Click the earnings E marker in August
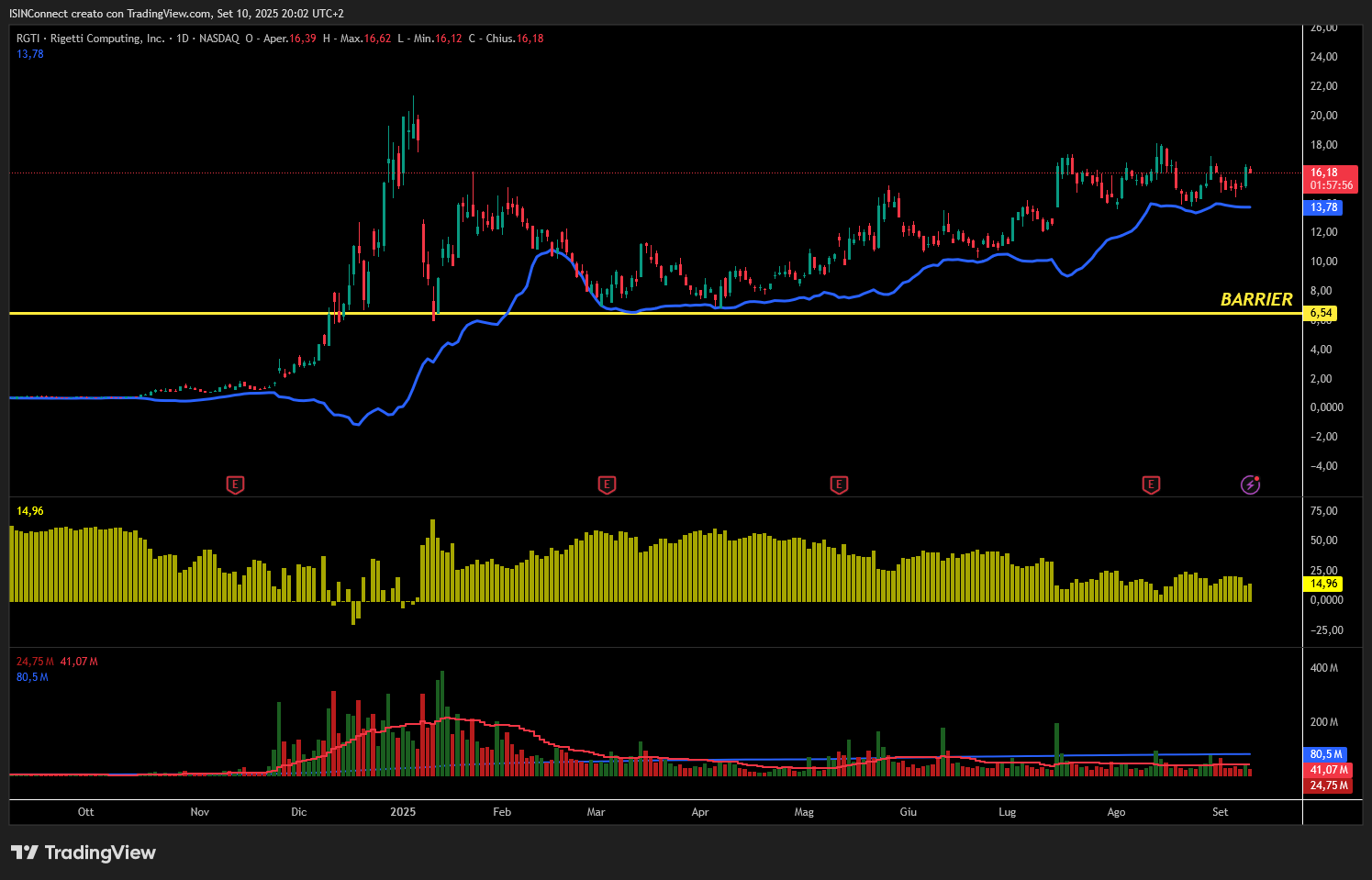 pyautogui.click(x=1151, y=485)
